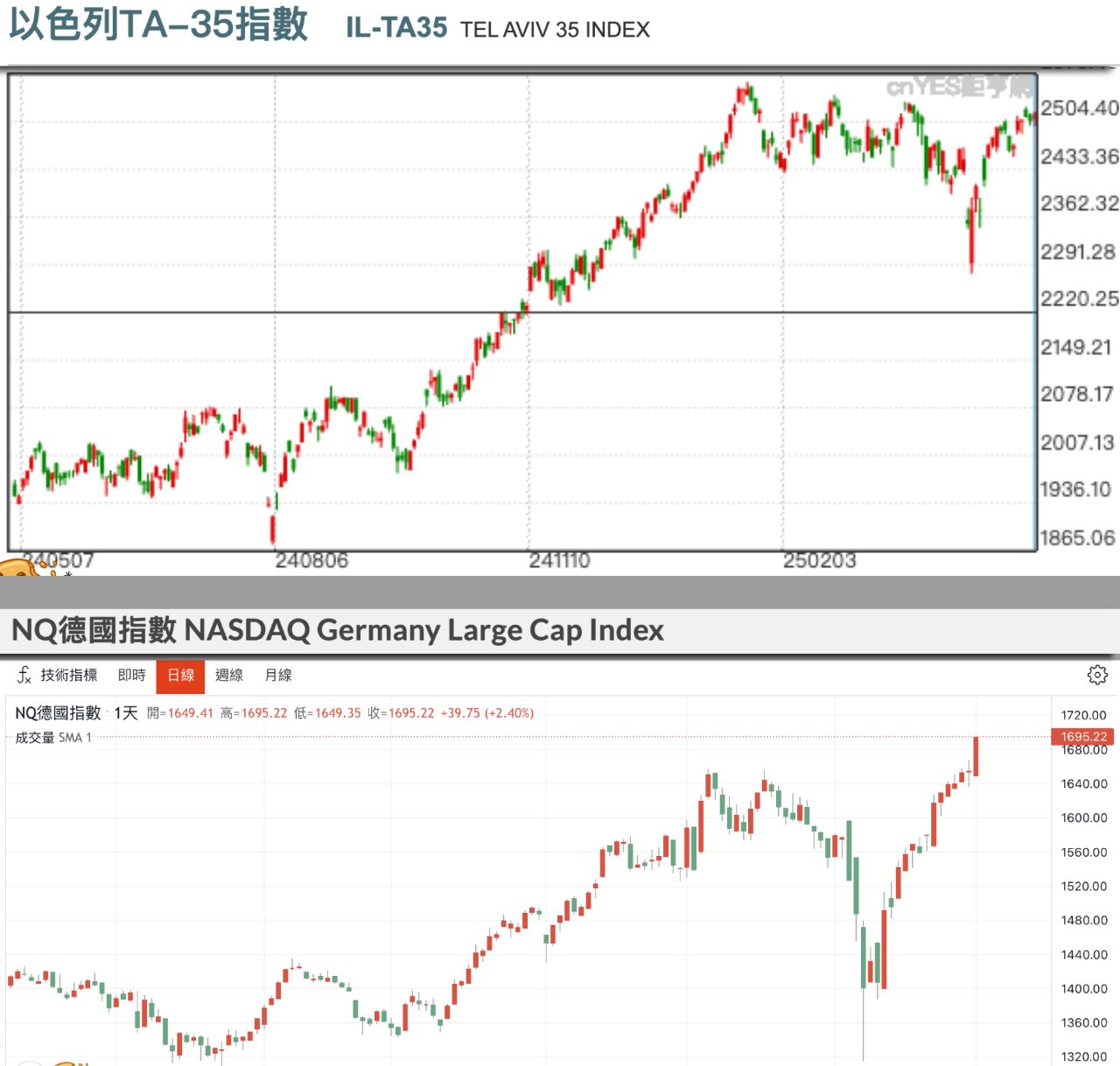
Task: Open the fx technical indicators (技術指標) tool
Action: tap(57, 675)
